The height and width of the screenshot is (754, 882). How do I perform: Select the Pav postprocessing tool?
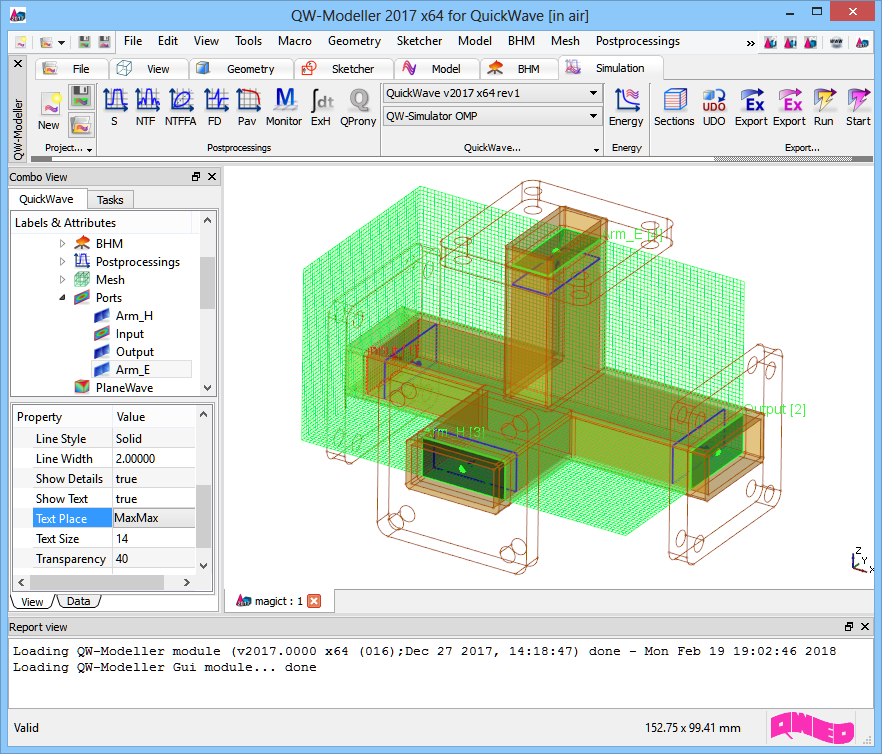pyautogui.click(x=248, y=106)
